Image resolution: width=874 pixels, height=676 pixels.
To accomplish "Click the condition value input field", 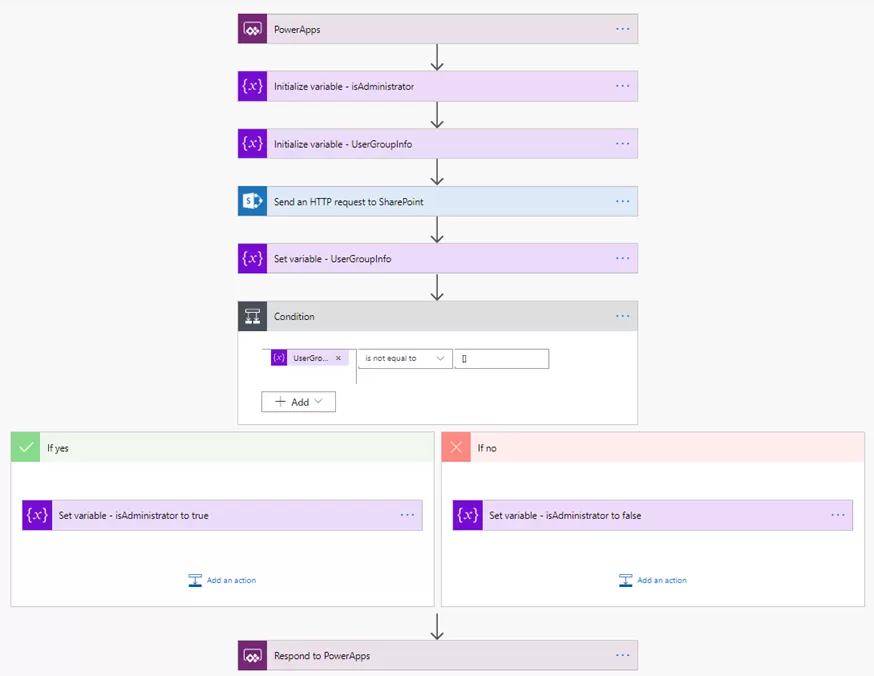I will [x=501, y=358].
